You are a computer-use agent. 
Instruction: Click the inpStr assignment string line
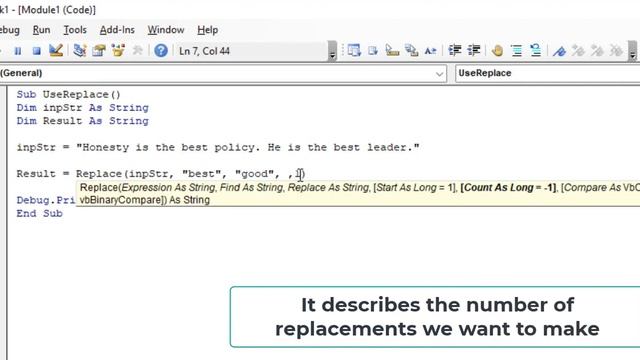(218, 147)
